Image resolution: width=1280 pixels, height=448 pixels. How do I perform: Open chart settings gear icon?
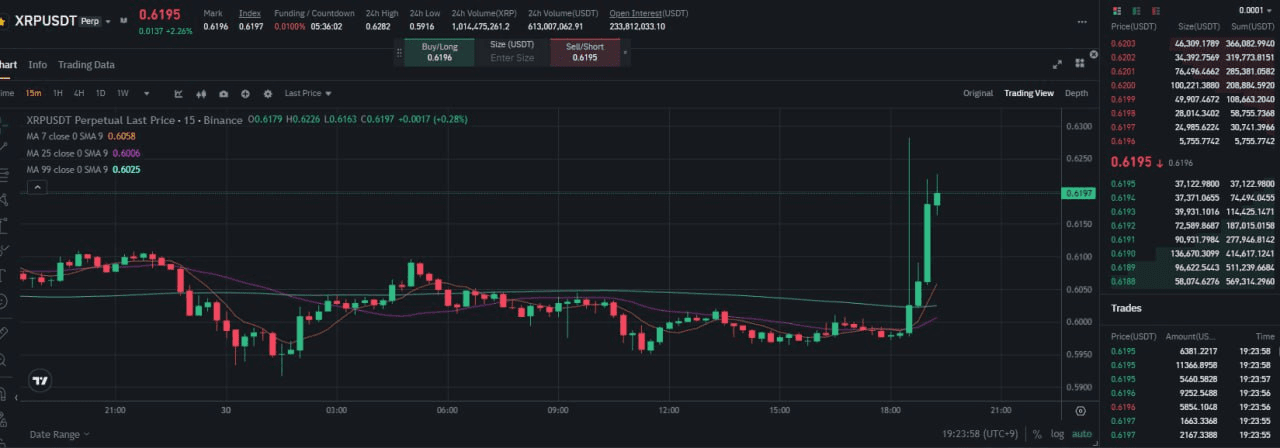point(267,93)
